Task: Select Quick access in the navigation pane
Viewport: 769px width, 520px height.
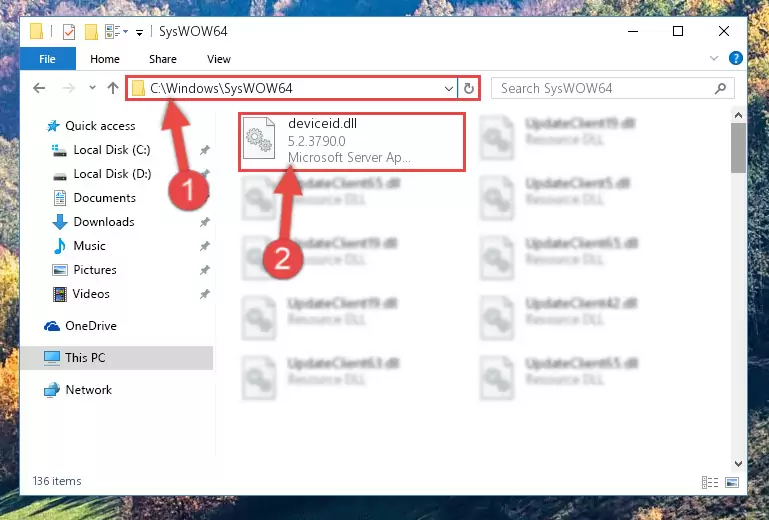Action: click(100, 126)
